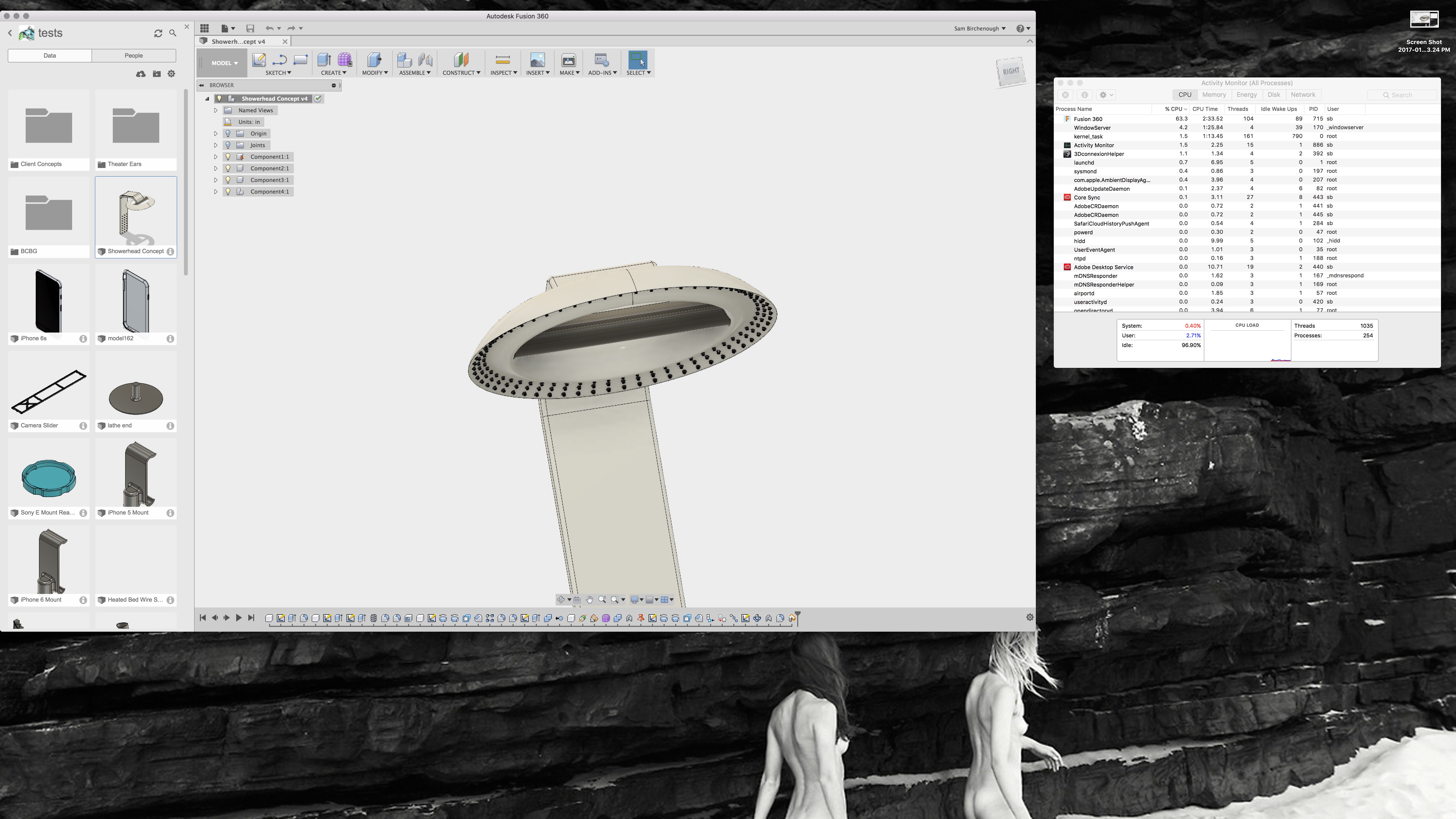
Task: Toggle the data panel grid icon
Action: (x=205, y=28)
